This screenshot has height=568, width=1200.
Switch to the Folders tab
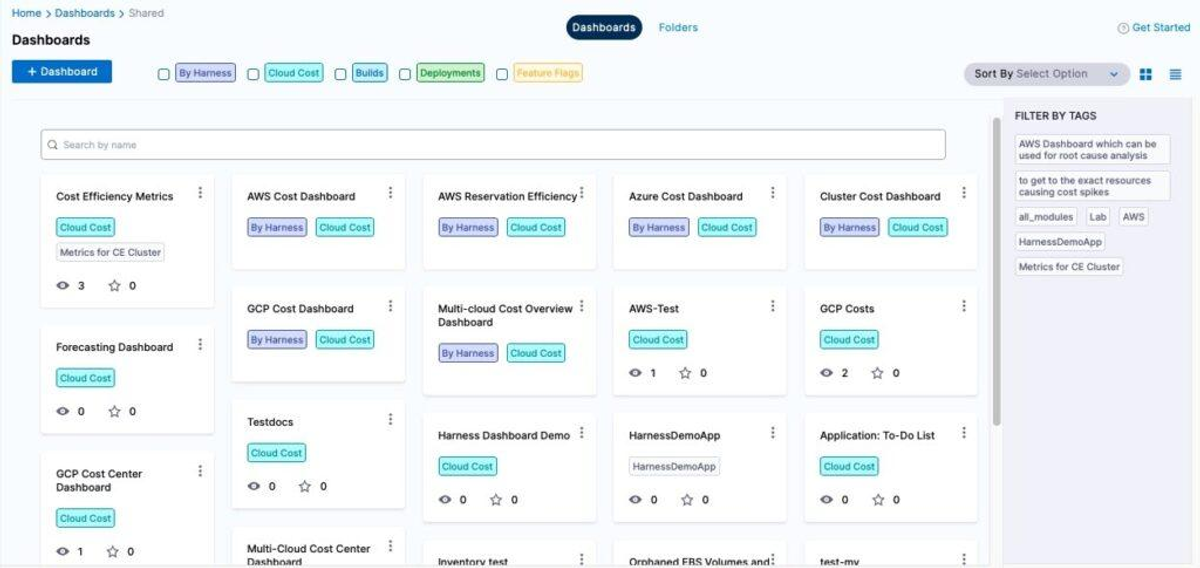click(678, 27)
